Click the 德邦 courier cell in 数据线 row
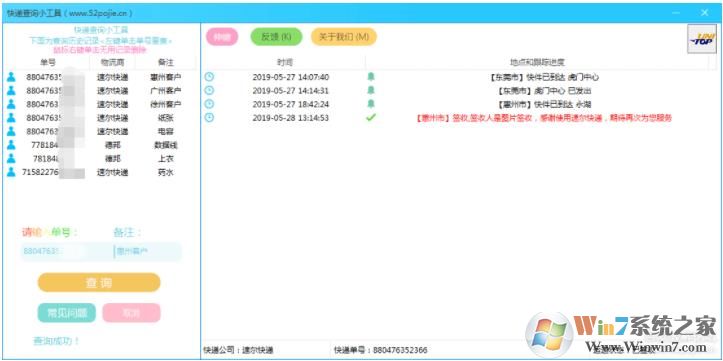The width and height of the screenshot is (723, 361). [113, 145]
